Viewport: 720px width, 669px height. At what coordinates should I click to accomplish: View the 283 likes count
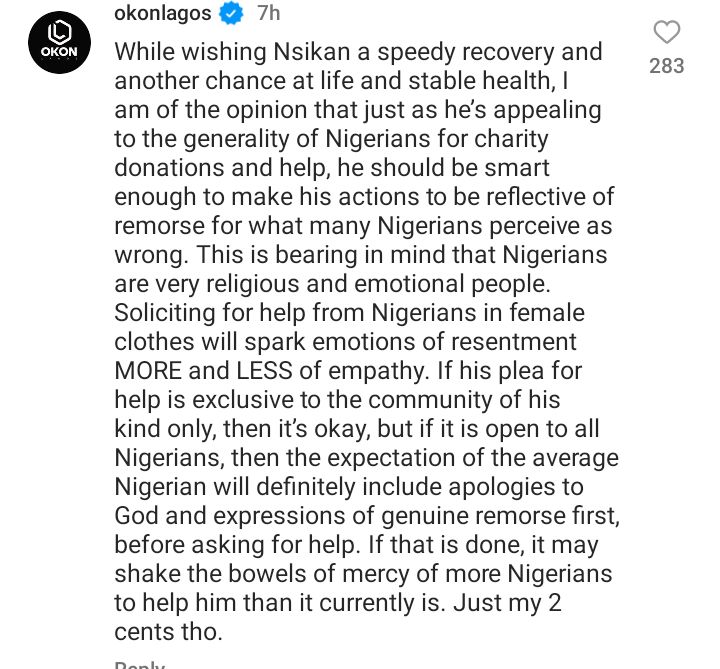click(666, 66)
